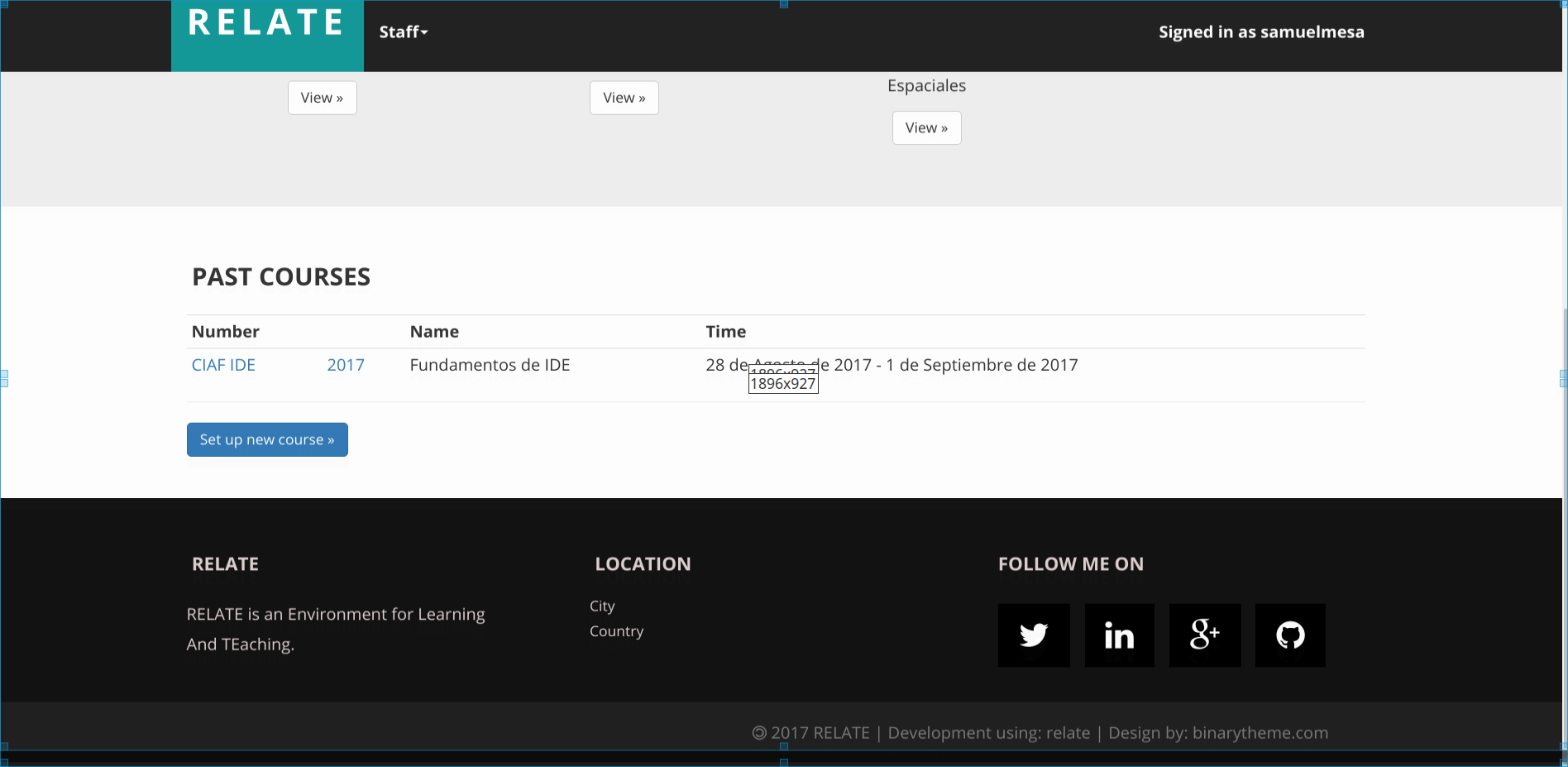Click the LOCATION footer heading
The height and width of the screenshot is (767, 1568).
pos(643,564)
